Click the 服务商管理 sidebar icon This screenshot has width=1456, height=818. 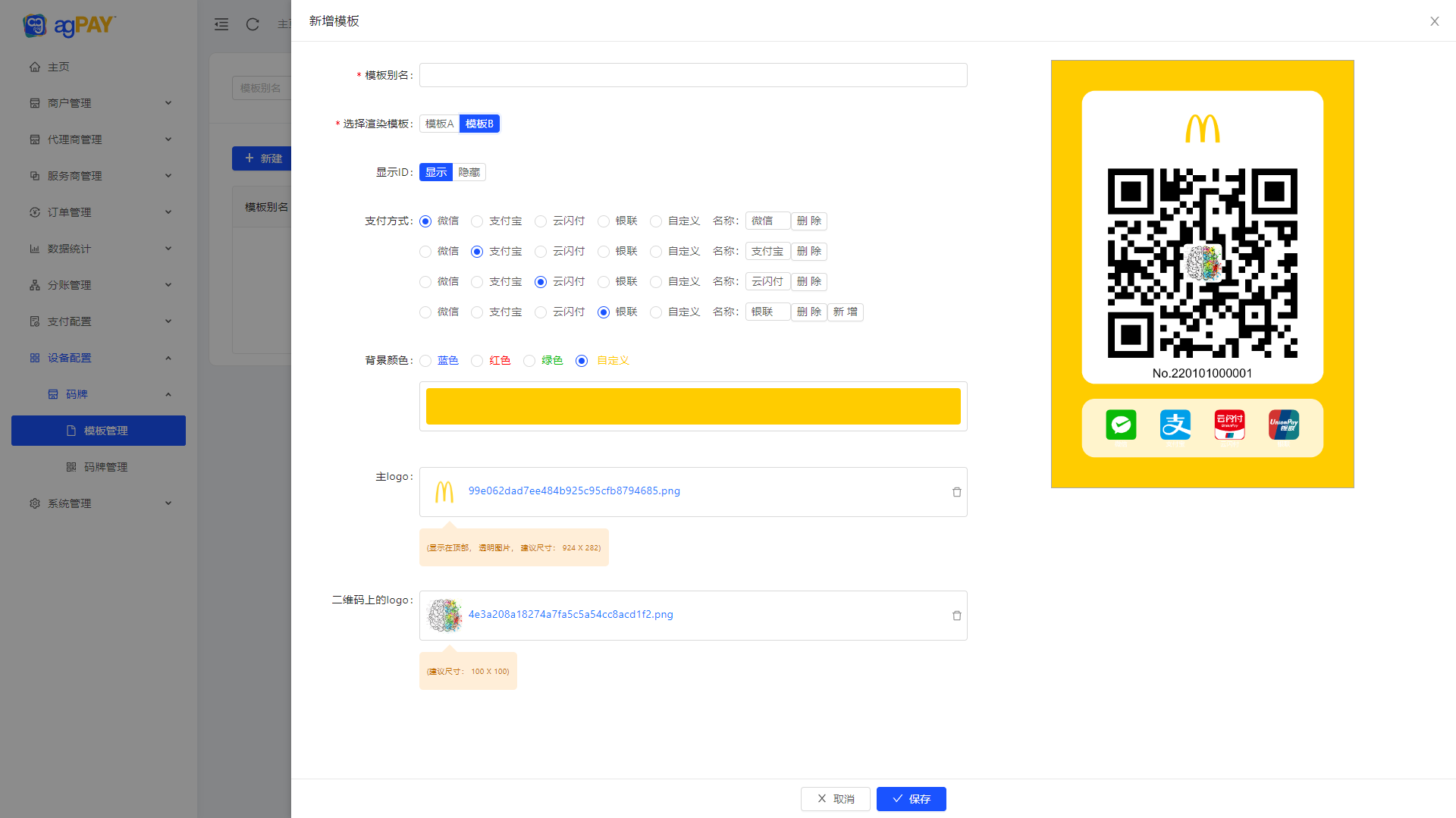pos(35,176)
